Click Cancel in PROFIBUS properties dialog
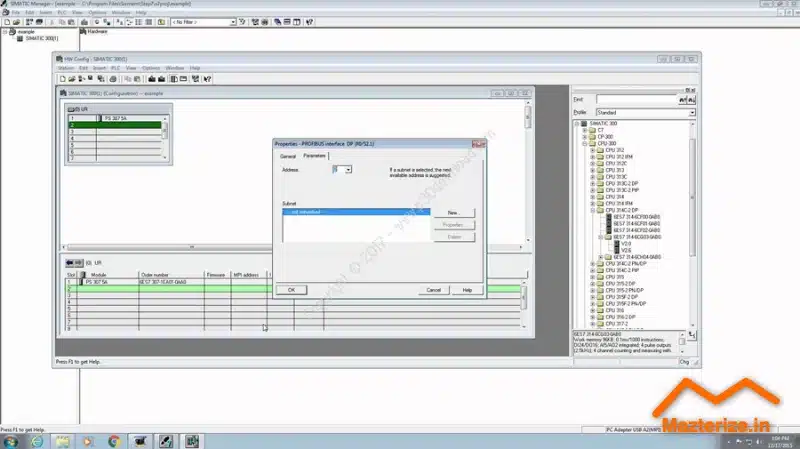 pos(433,290)
